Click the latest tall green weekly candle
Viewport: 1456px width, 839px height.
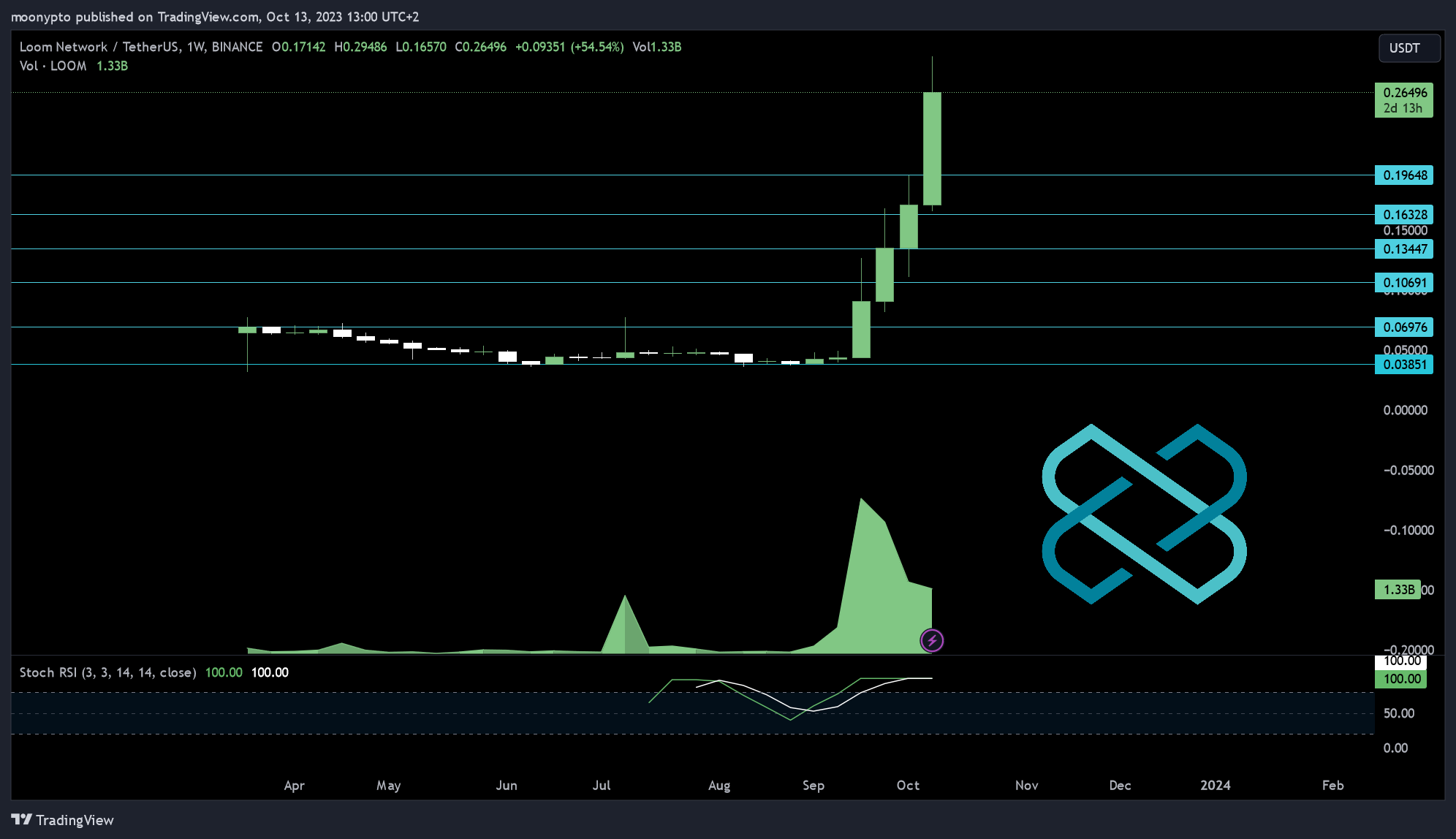tap(932, 148)
